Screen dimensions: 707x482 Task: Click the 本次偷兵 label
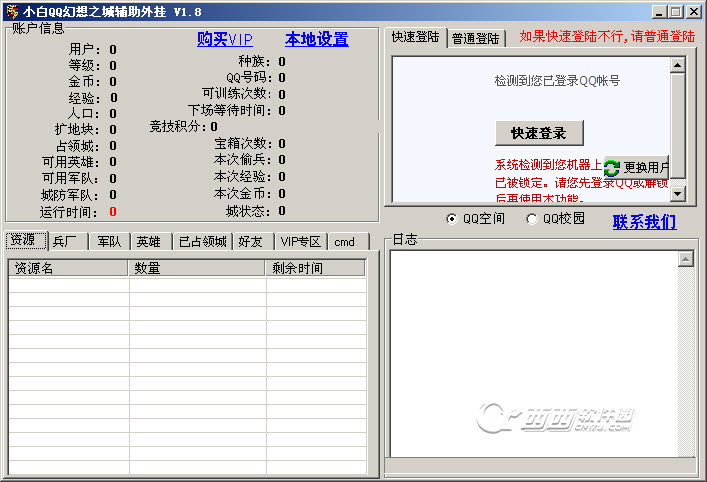243,160
